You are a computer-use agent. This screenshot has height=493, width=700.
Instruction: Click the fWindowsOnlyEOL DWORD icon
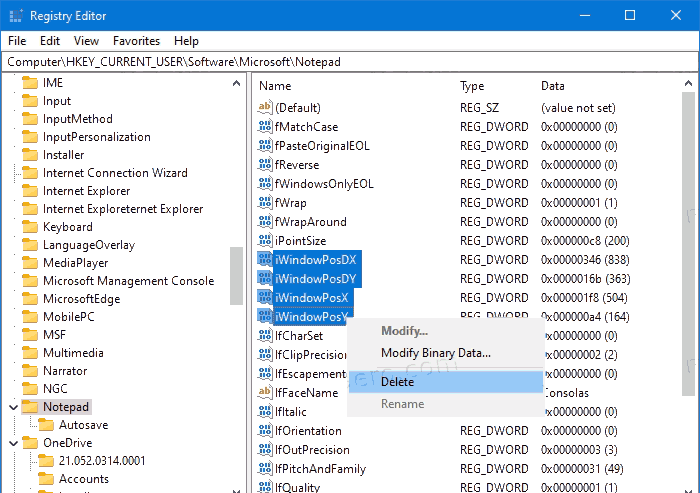[264, 184]
